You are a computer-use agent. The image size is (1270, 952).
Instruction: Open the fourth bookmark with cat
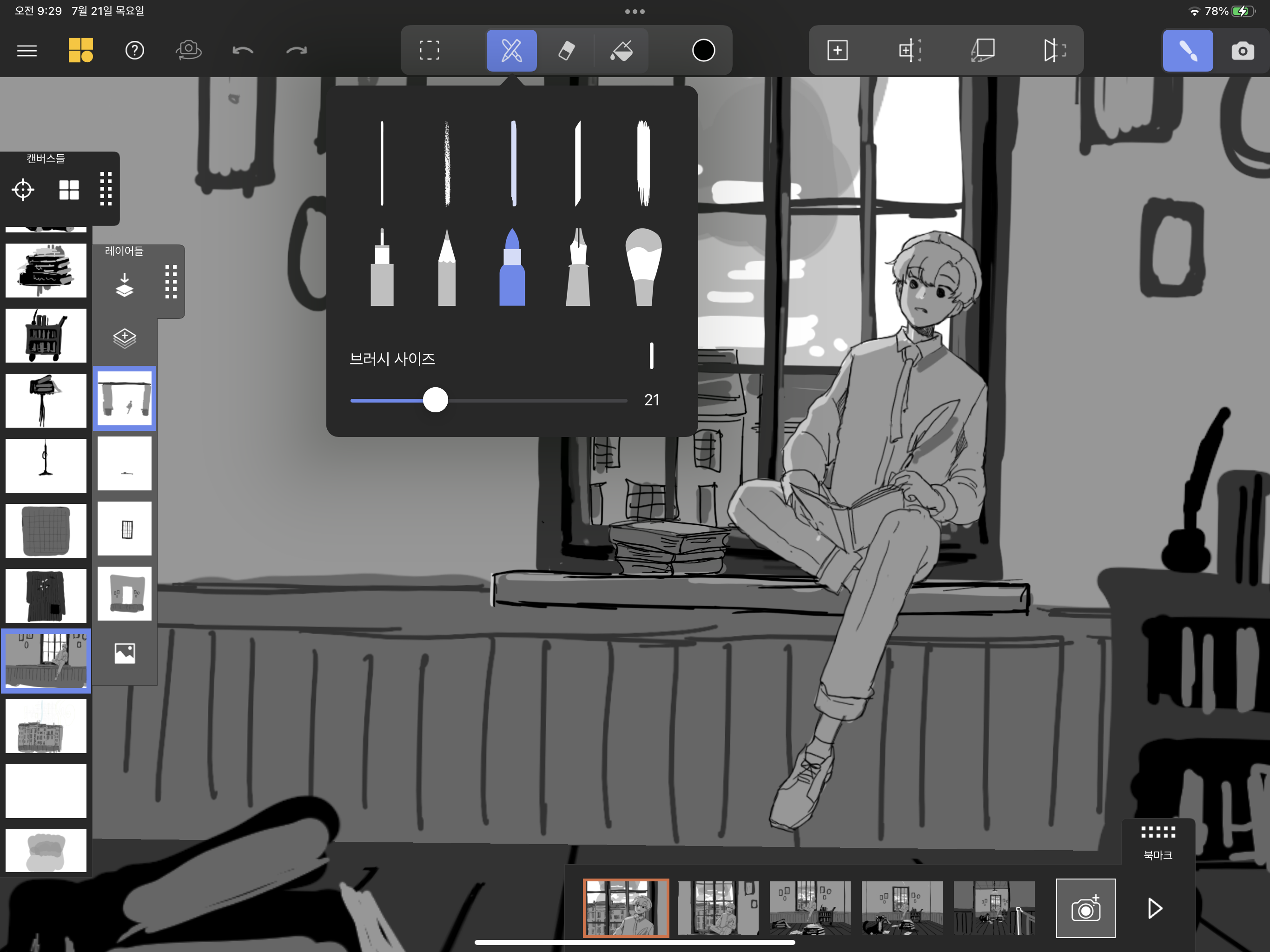click(x=902, y=908)
